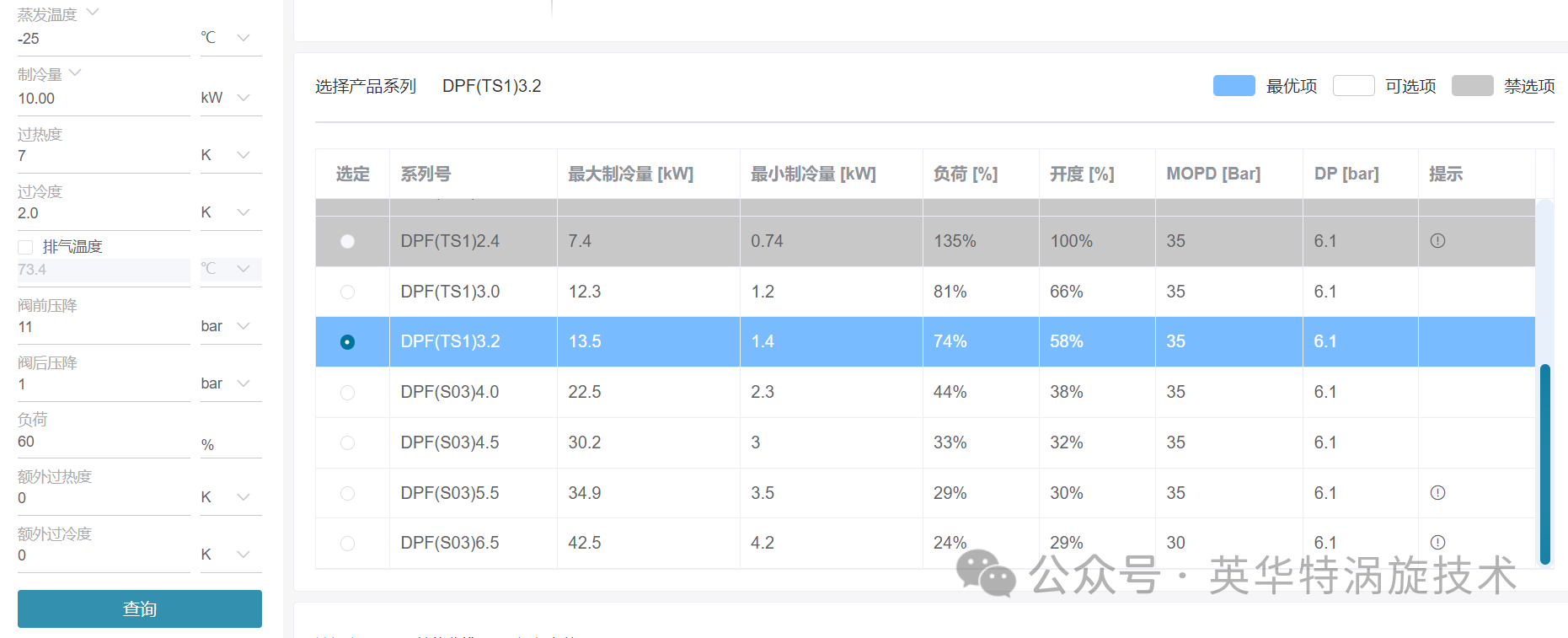Viewport: 1568px width, 638px height.
Task: Click the 蒸发温度 value field -25
Action: tap(104, 39)
